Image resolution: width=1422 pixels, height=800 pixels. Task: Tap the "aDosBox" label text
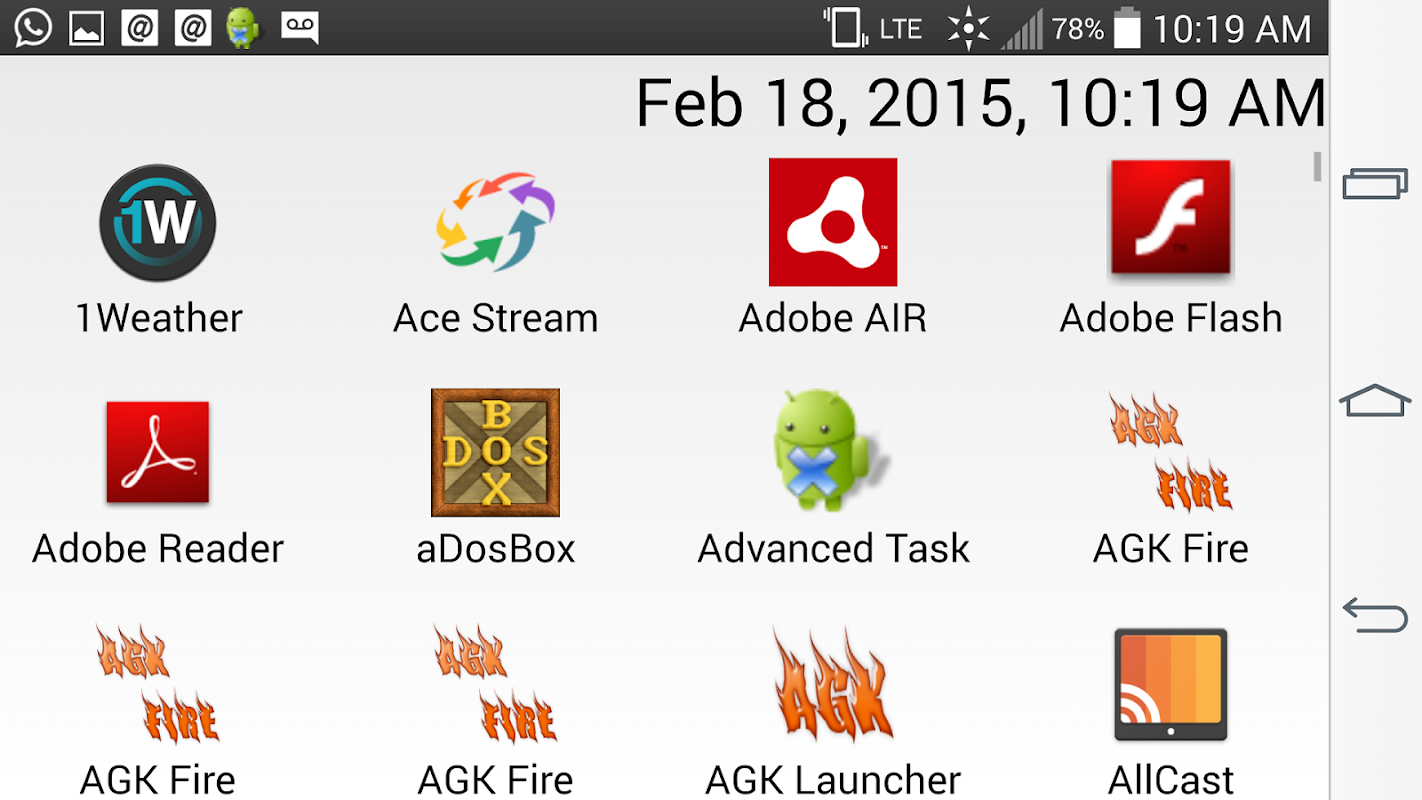(x=496, y=548)
